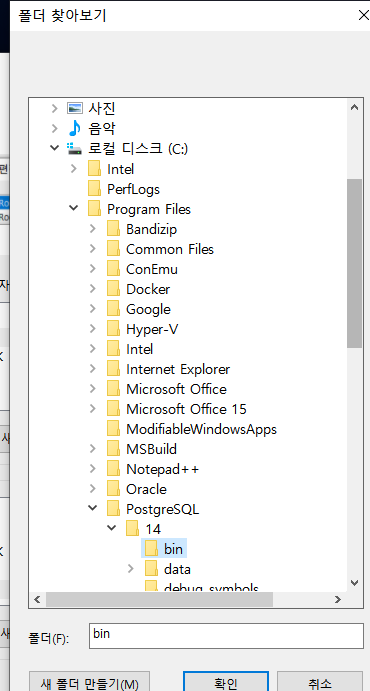Image resolution: width=370 pixels, height=691 pixels.
Task: Click the tree's scroll up arrow
Action: click(x=354, y=107)
